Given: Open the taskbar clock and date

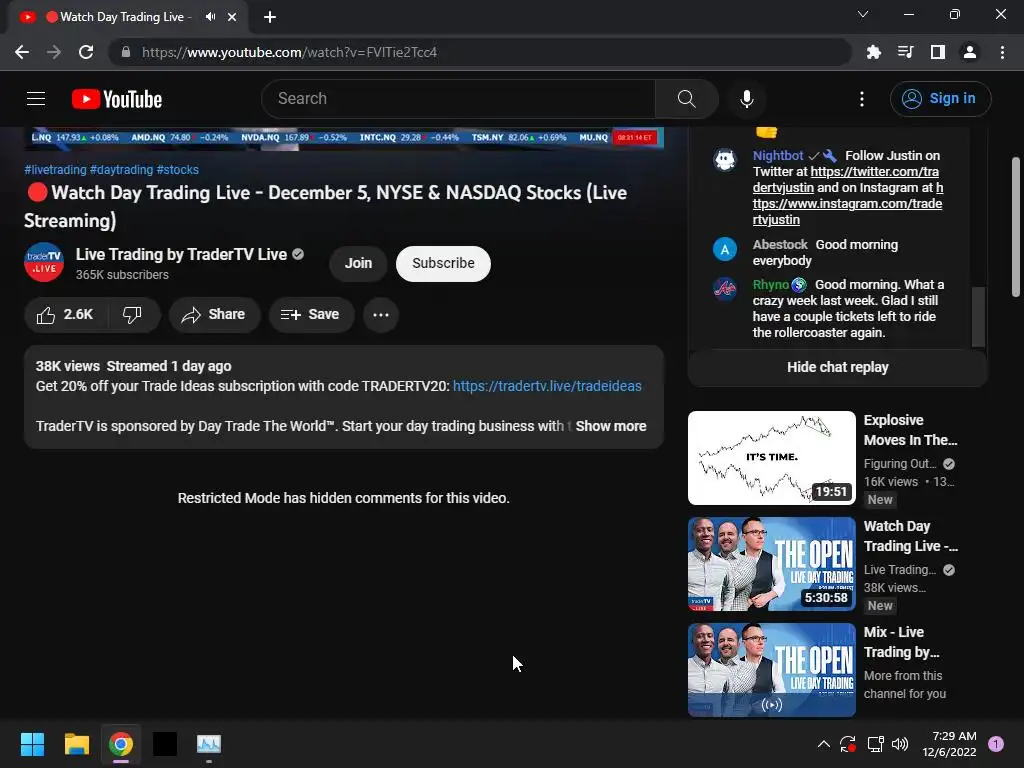Looking at the screenshot, I should coord(949,744).
